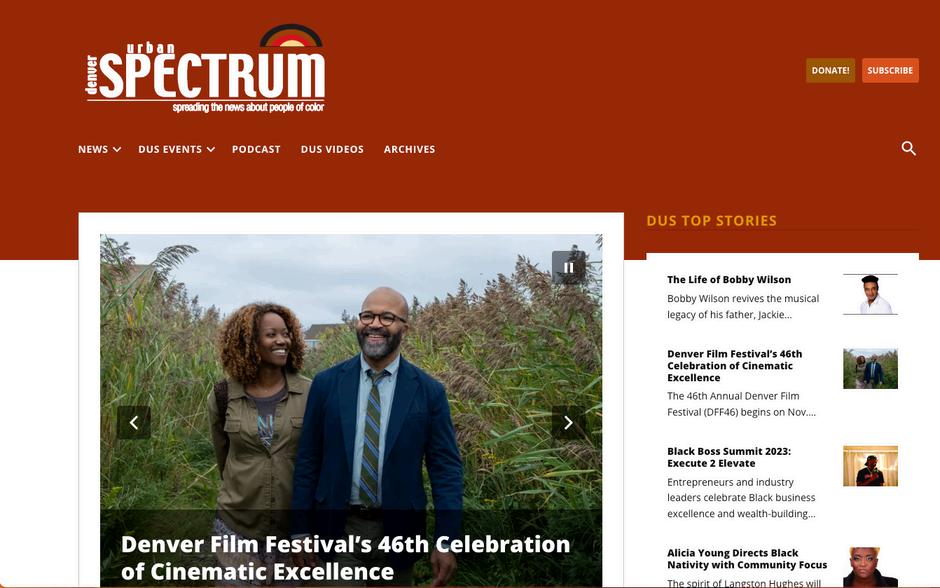Screen dimensions: 940x588
Task: Advance to the next slide arrow
Action: click(x=568, y=423)
